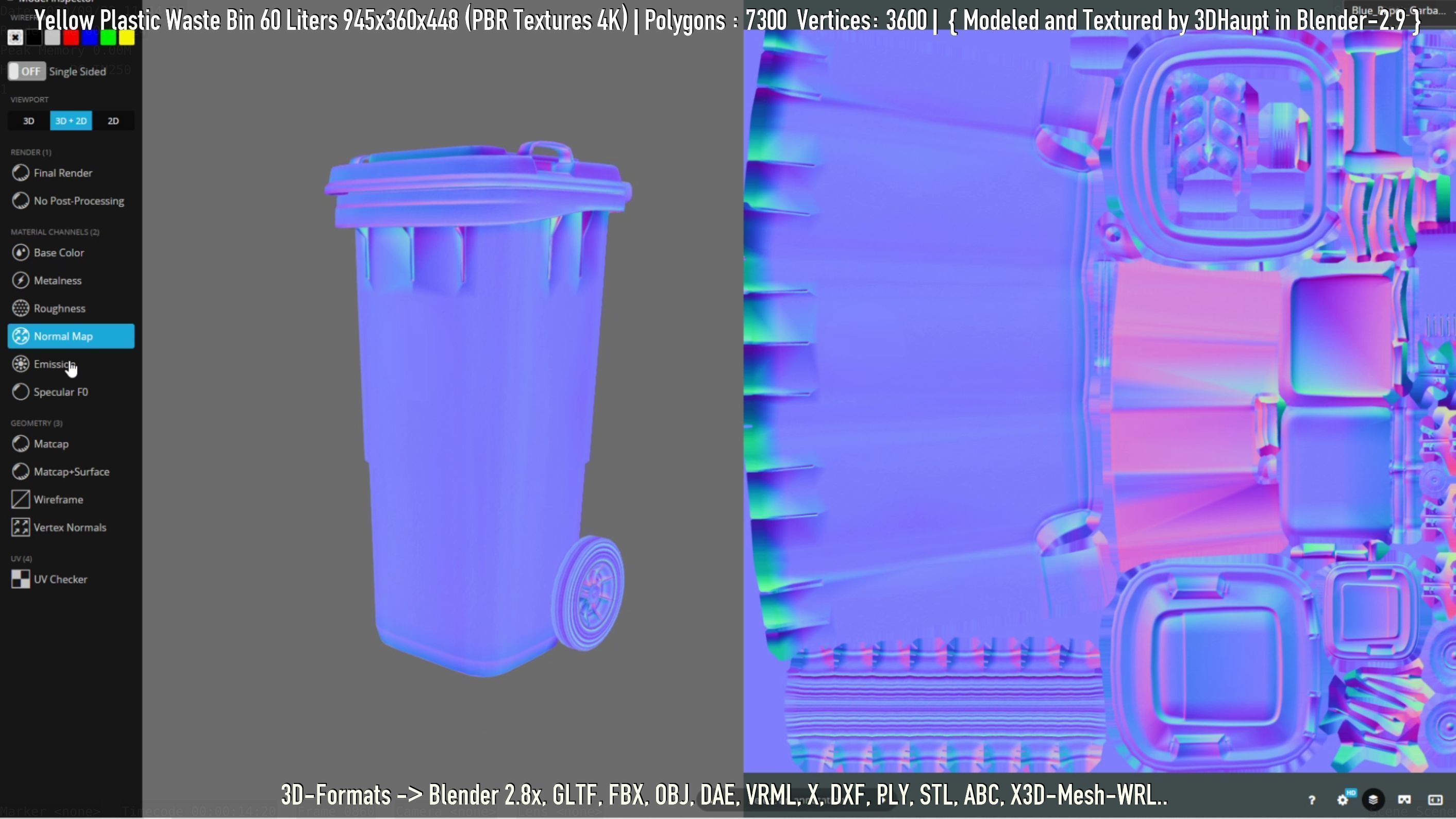Toggle the Single Sided switch
This screenshot has width=1456, height=819.
[x=27, y=72]
